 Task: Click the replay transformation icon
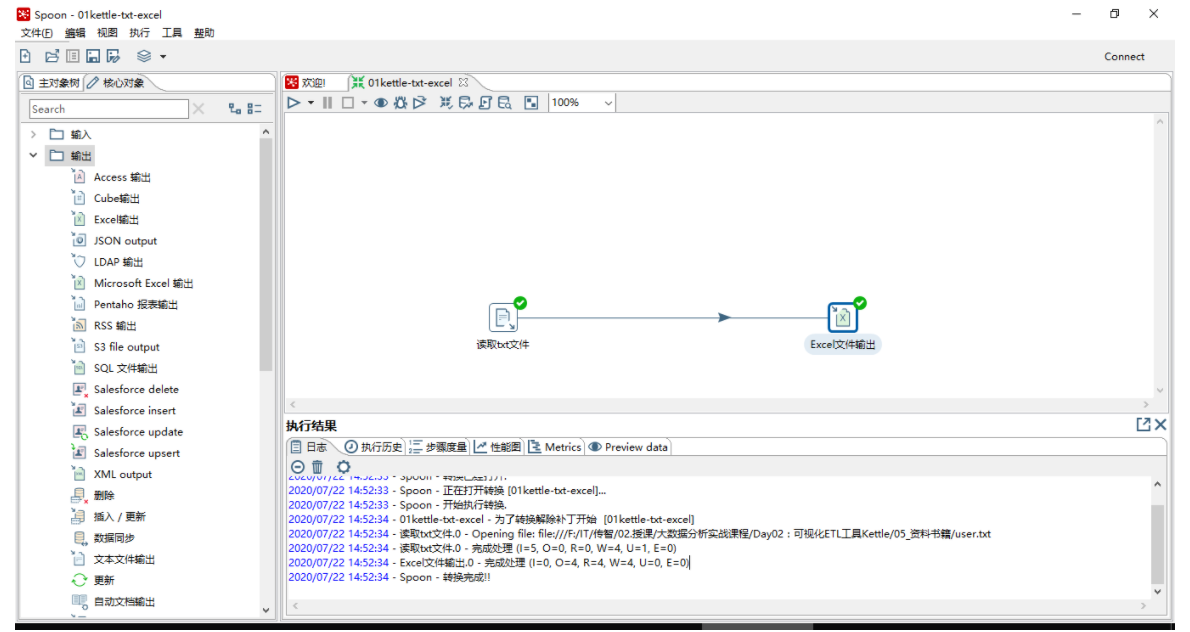420,102
